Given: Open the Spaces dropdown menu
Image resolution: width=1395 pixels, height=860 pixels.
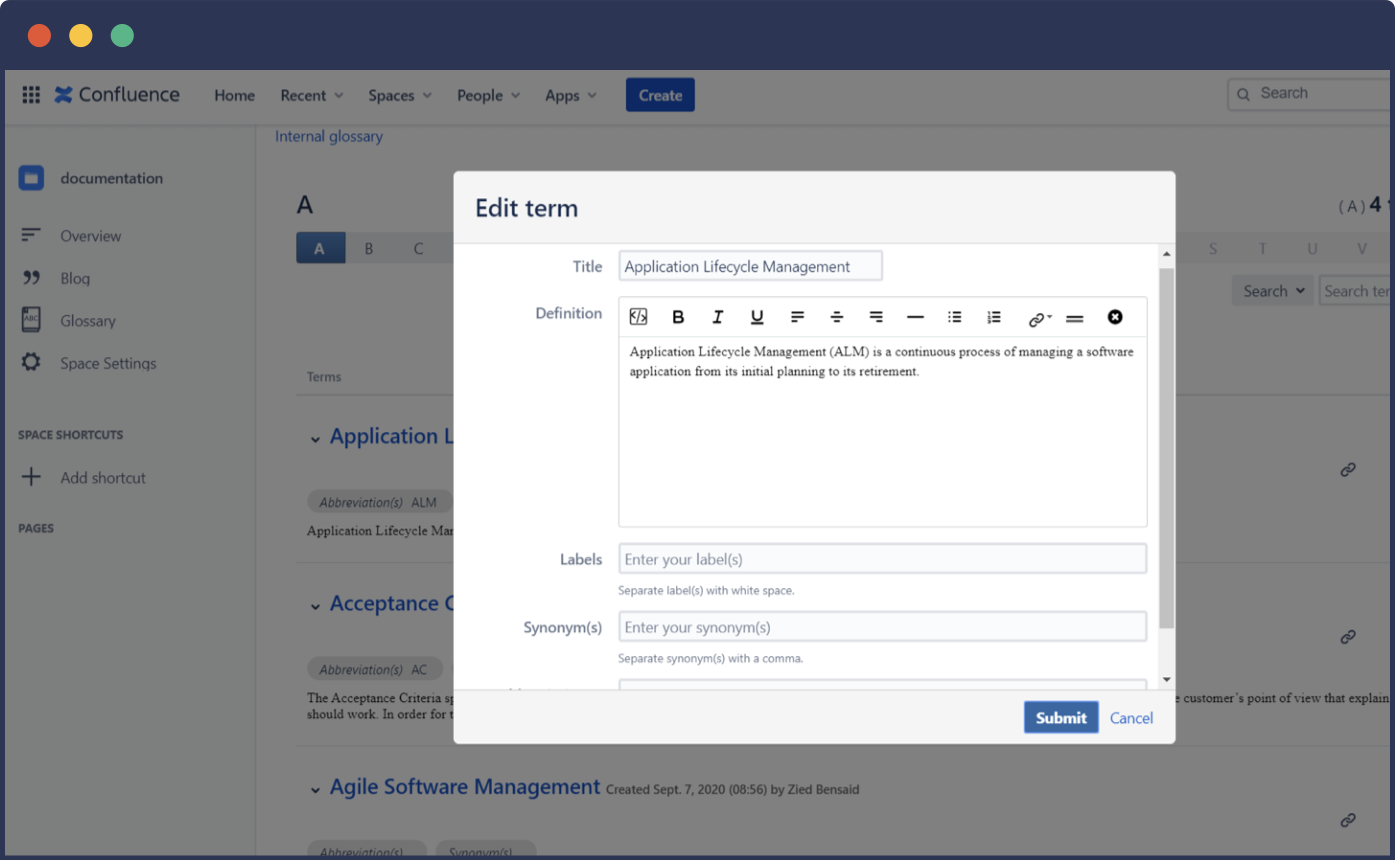Looking at the screenshot, I should pyautogui.click(x=400, y=95).
